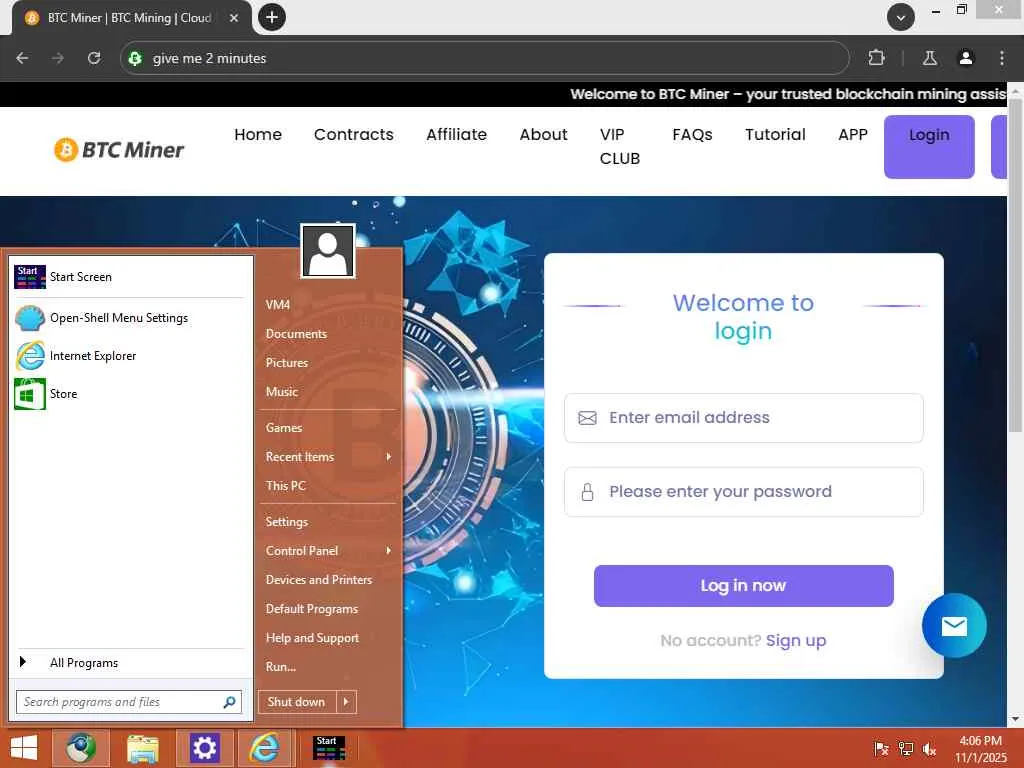This screenshot has height=768, width=1024.
Task: Open the APP page
Action: click(853, 135)
